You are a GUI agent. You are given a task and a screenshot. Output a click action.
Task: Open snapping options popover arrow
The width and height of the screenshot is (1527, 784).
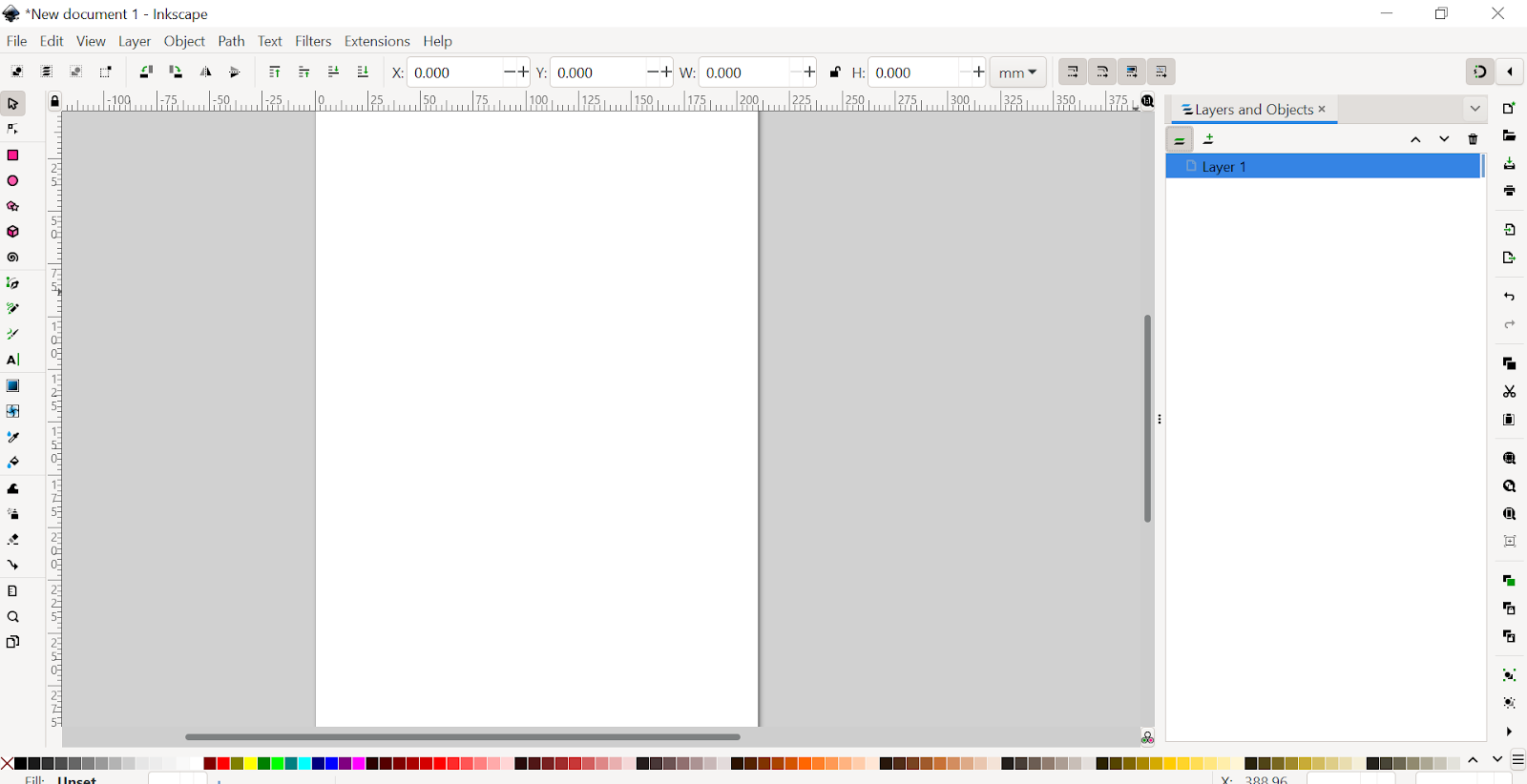(1510, 72)
